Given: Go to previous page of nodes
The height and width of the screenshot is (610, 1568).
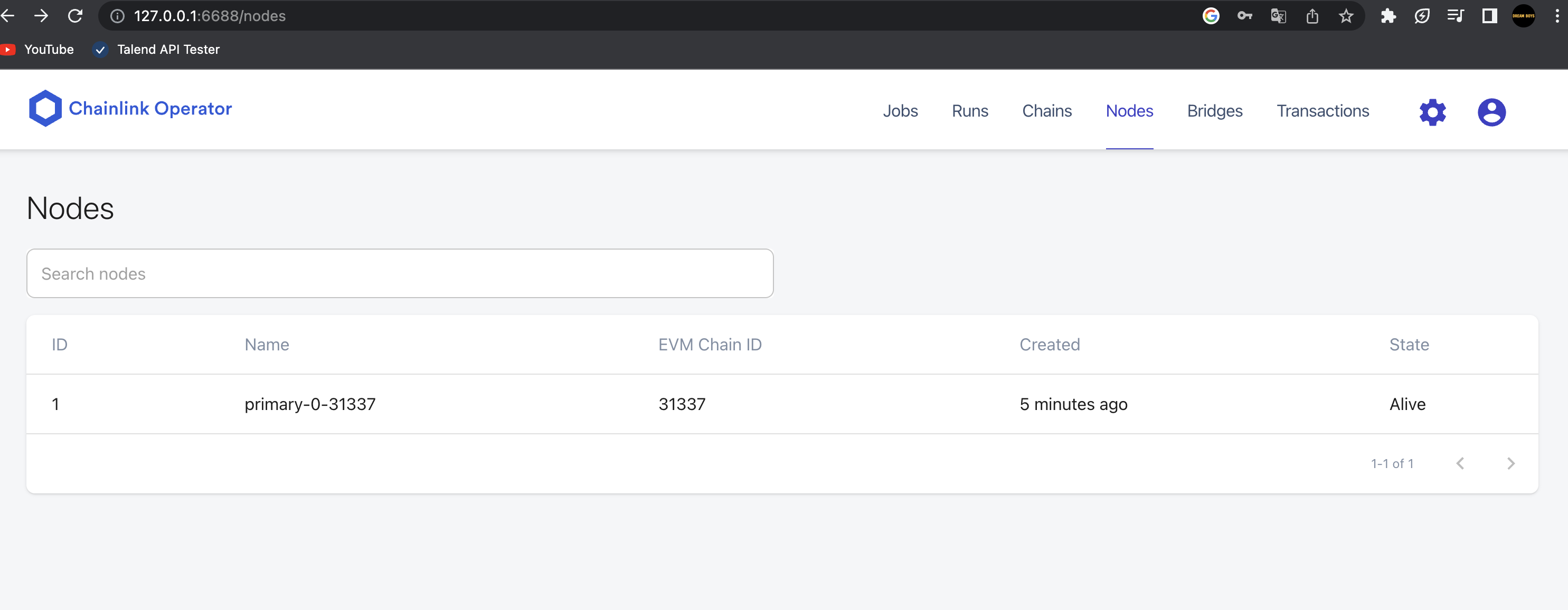Looking at the screenshot, I should tap(1460, 463).
